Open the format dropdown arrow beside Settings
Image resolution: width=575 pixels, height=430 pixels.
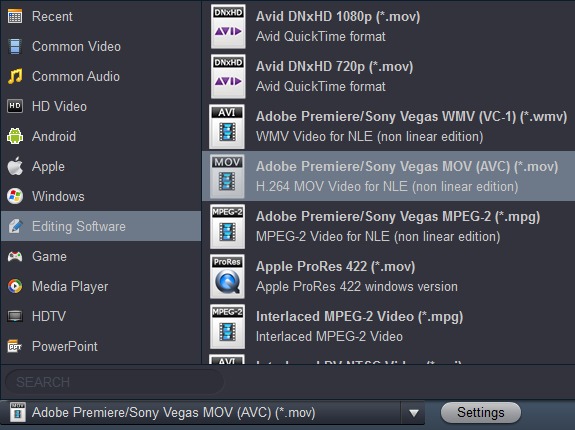click(414, 413)
